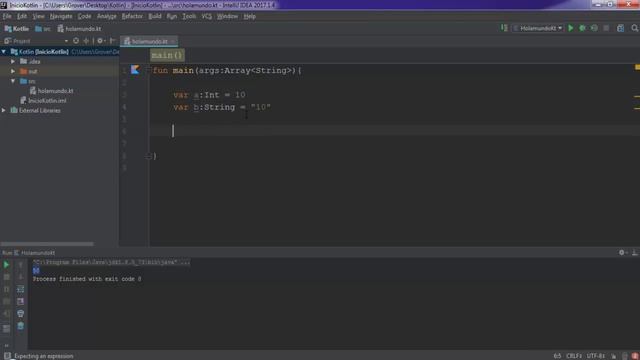Run with coverage from the main toolbar

pyautogui.click(x=594, y=28)
